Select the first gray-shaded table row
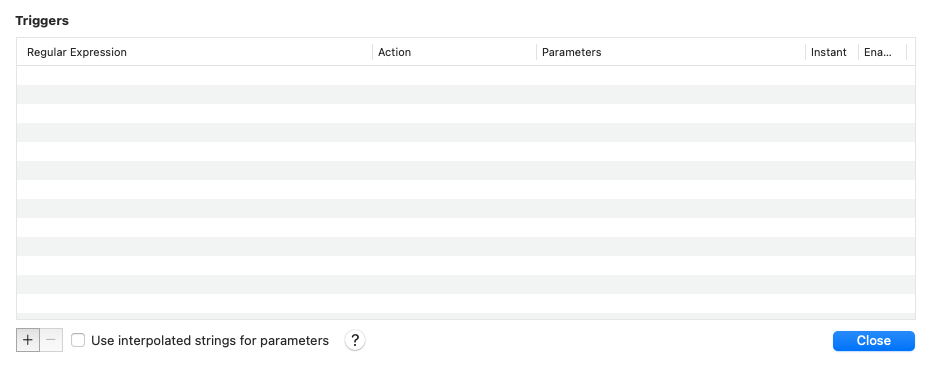Viewport: 932px width, 368px height. 466,95
